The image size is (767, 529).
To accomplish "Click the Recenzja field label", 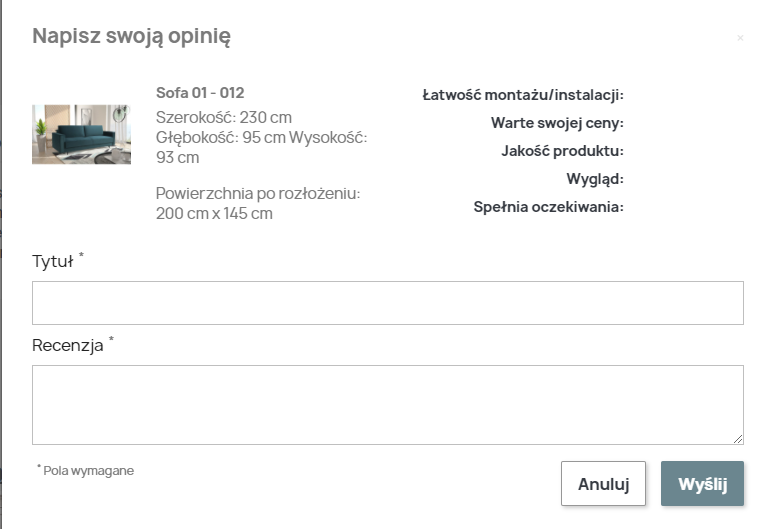I will click(x=68, y=346).
